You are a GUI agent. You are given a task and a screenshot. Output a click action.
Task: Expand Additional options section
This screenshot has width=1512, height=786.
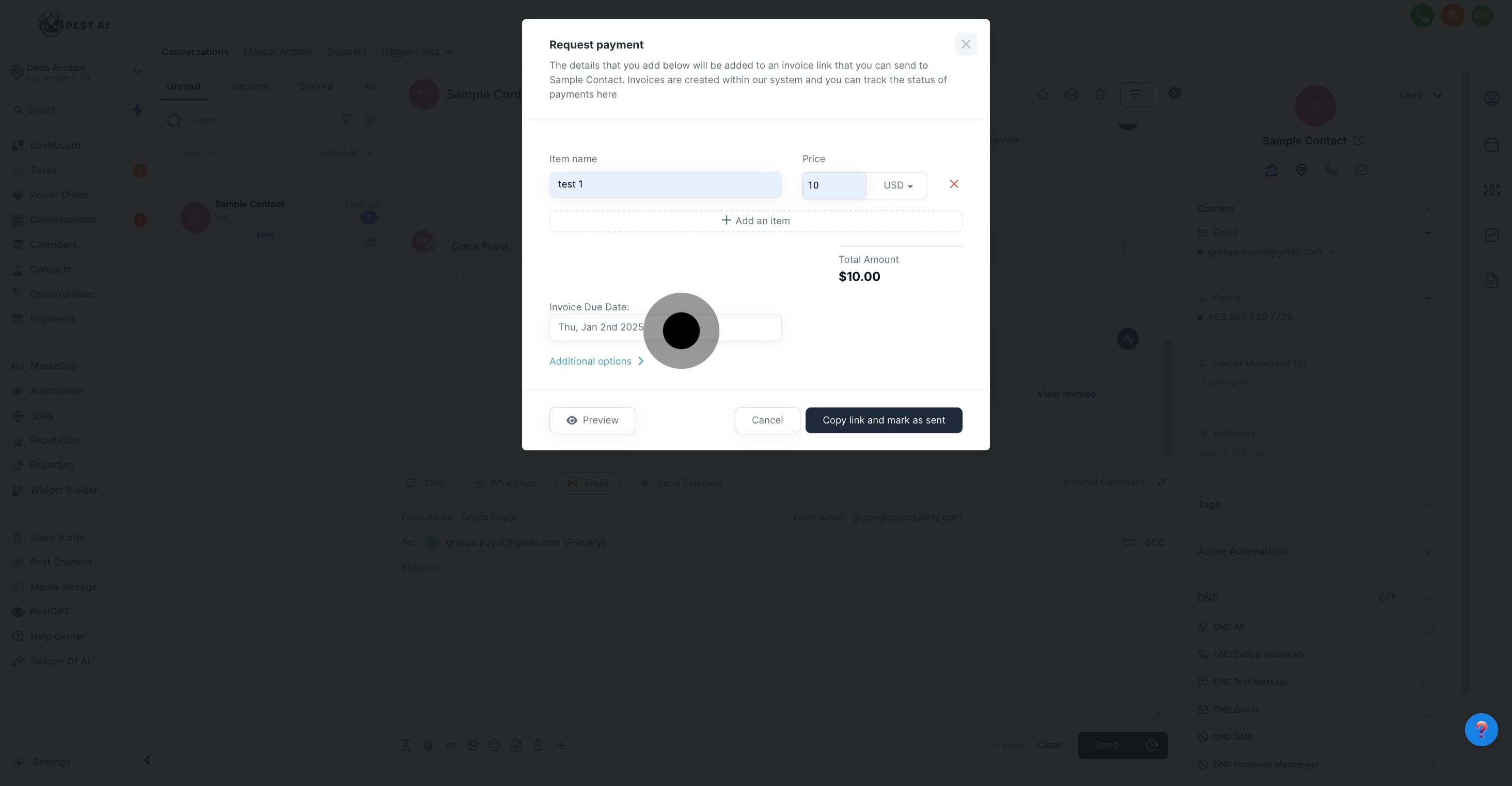click(596, 361)
